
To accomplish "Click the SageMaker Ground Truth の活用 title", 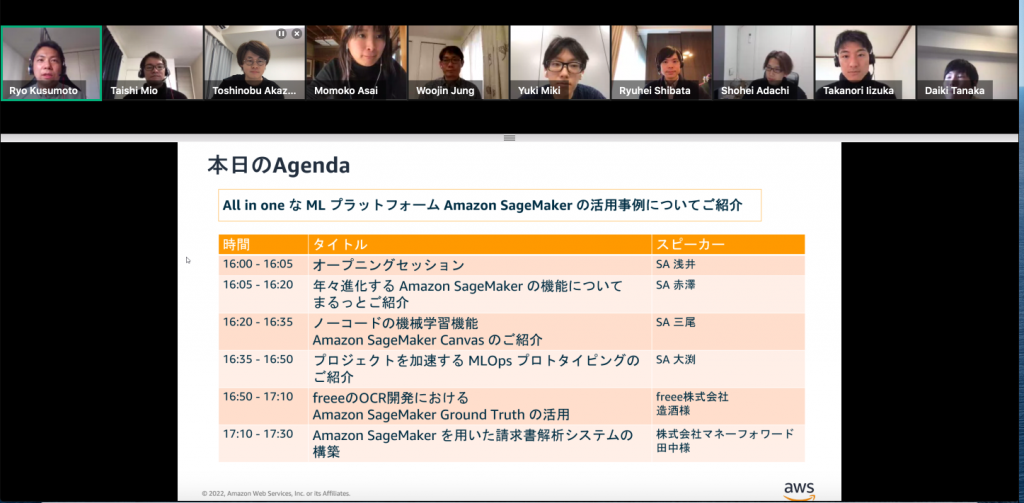I will 441,415.
